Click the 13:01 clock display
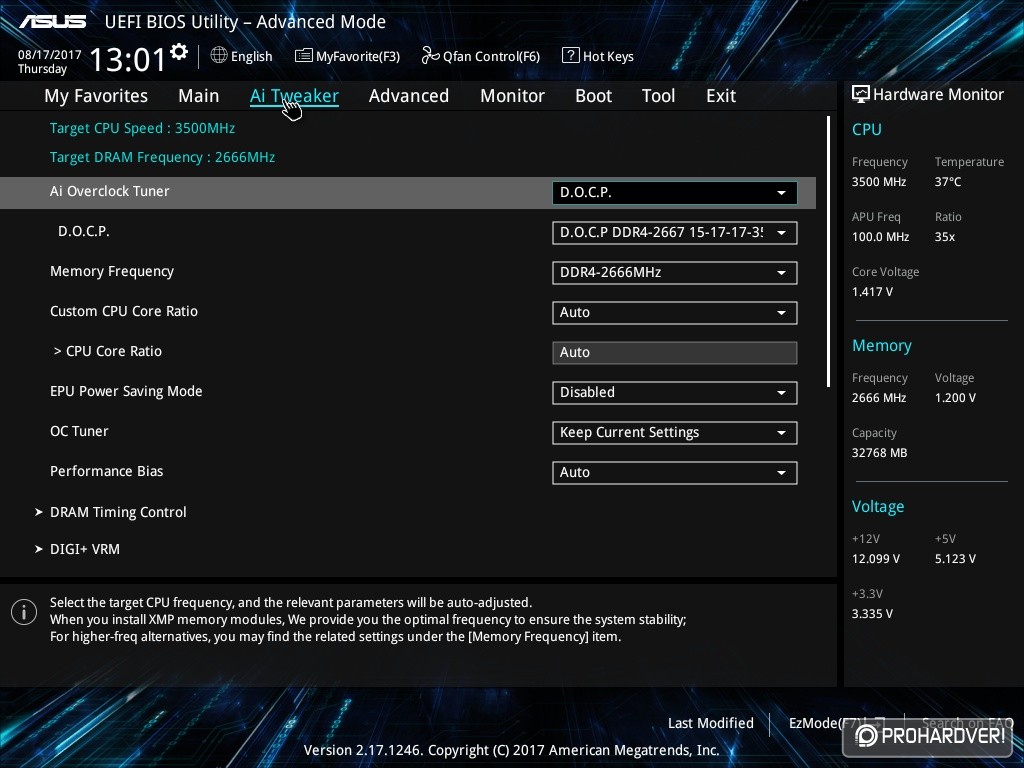 pyautogui.click(x=127, y=60)
